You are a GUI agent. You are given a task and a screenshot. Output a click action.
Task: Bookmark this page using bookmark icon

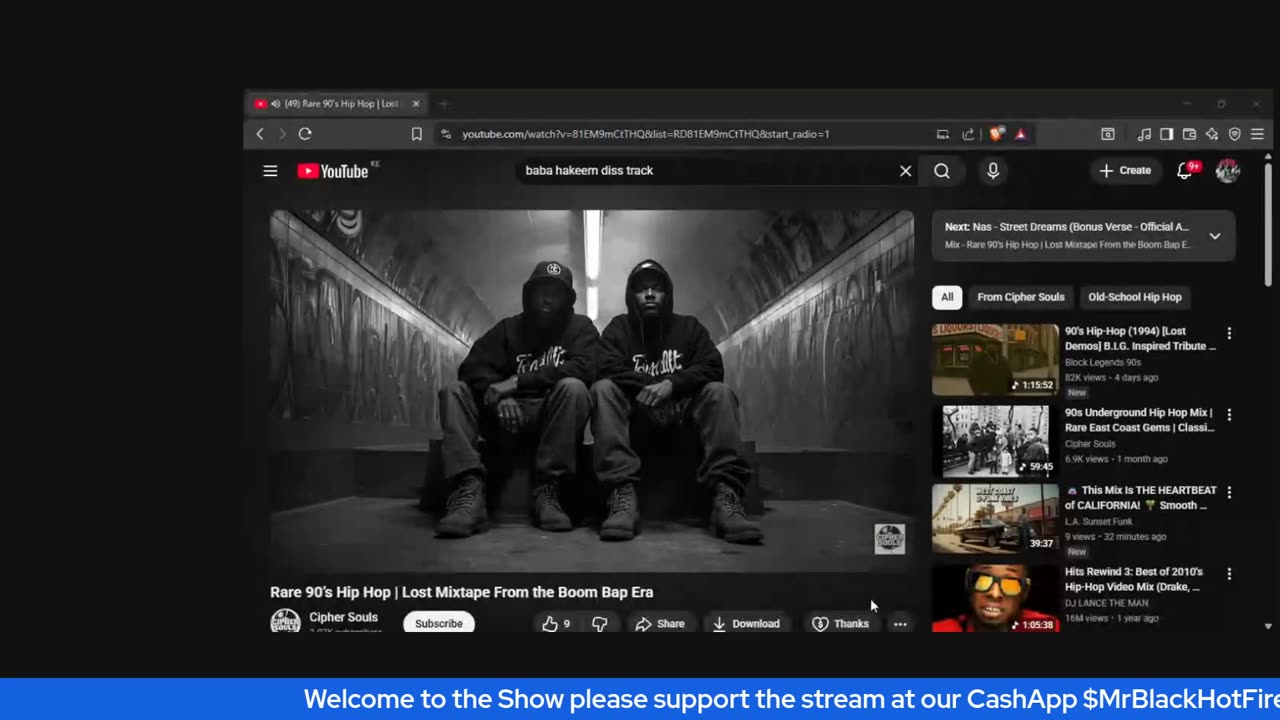pyautogui.click(x=417, y=134)
